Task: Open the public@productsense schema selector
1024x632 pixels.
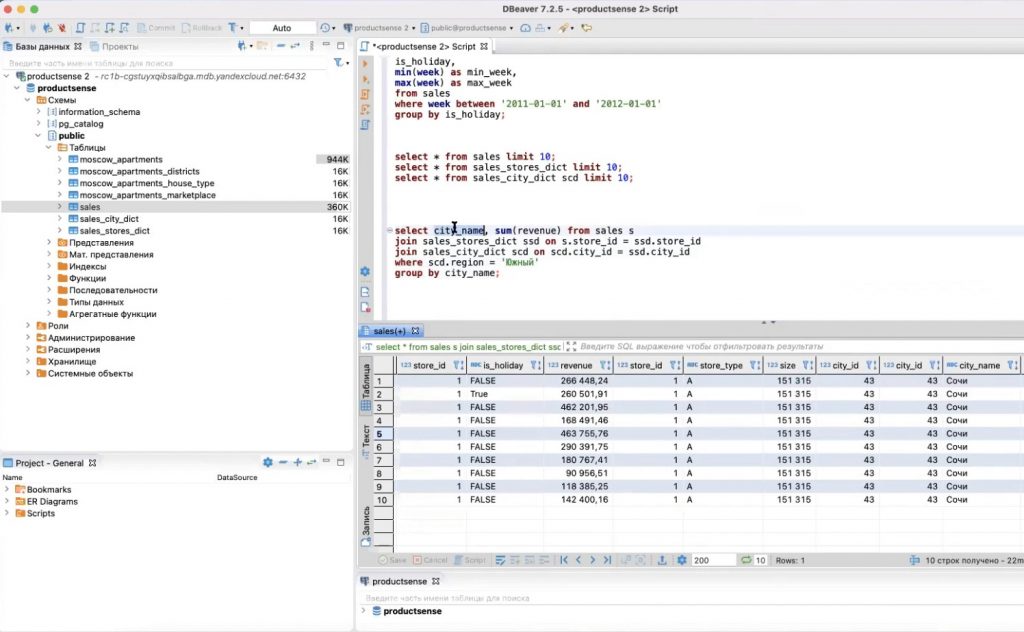Action: (466, 28)
